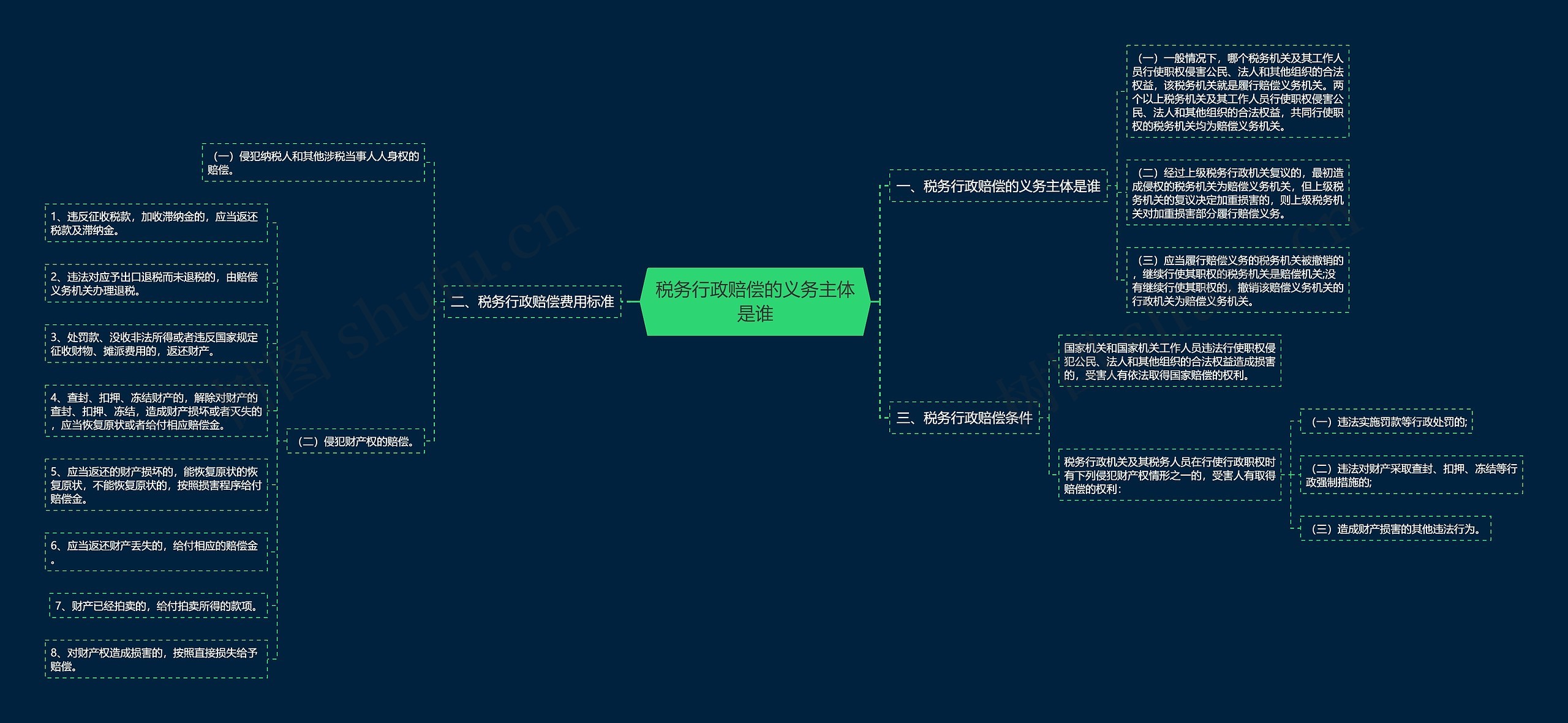This screenshot has height=723, width=1568.
Task: Select node 国家机关和国家机关工作人员违法行使职权
Action: (x=1169, y=361)
